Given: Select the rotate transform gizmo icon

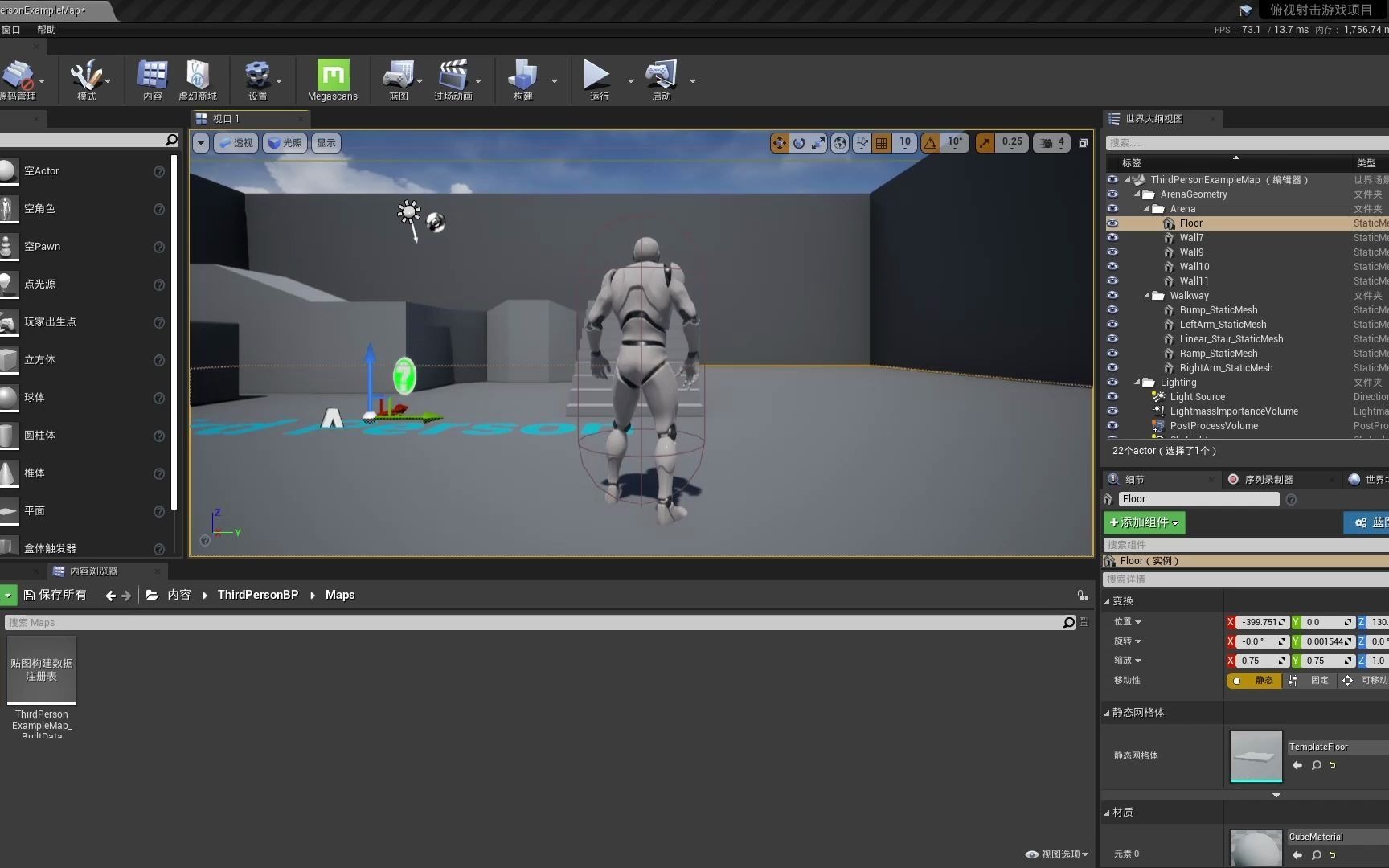Looking at the screenshot, I should click(799, 143).
